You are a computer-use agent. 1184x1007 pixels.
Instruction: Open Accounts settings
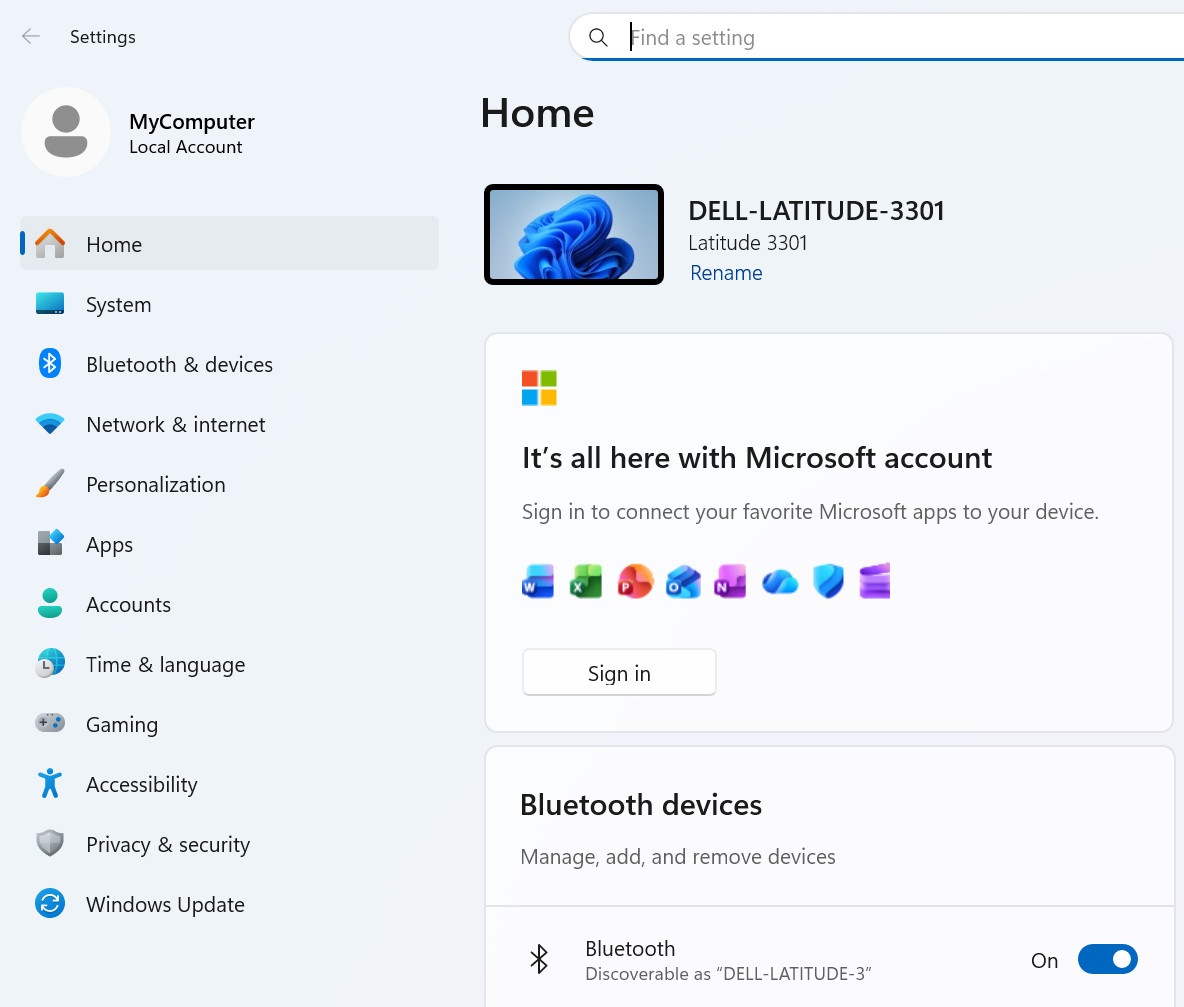coord(229,604)
